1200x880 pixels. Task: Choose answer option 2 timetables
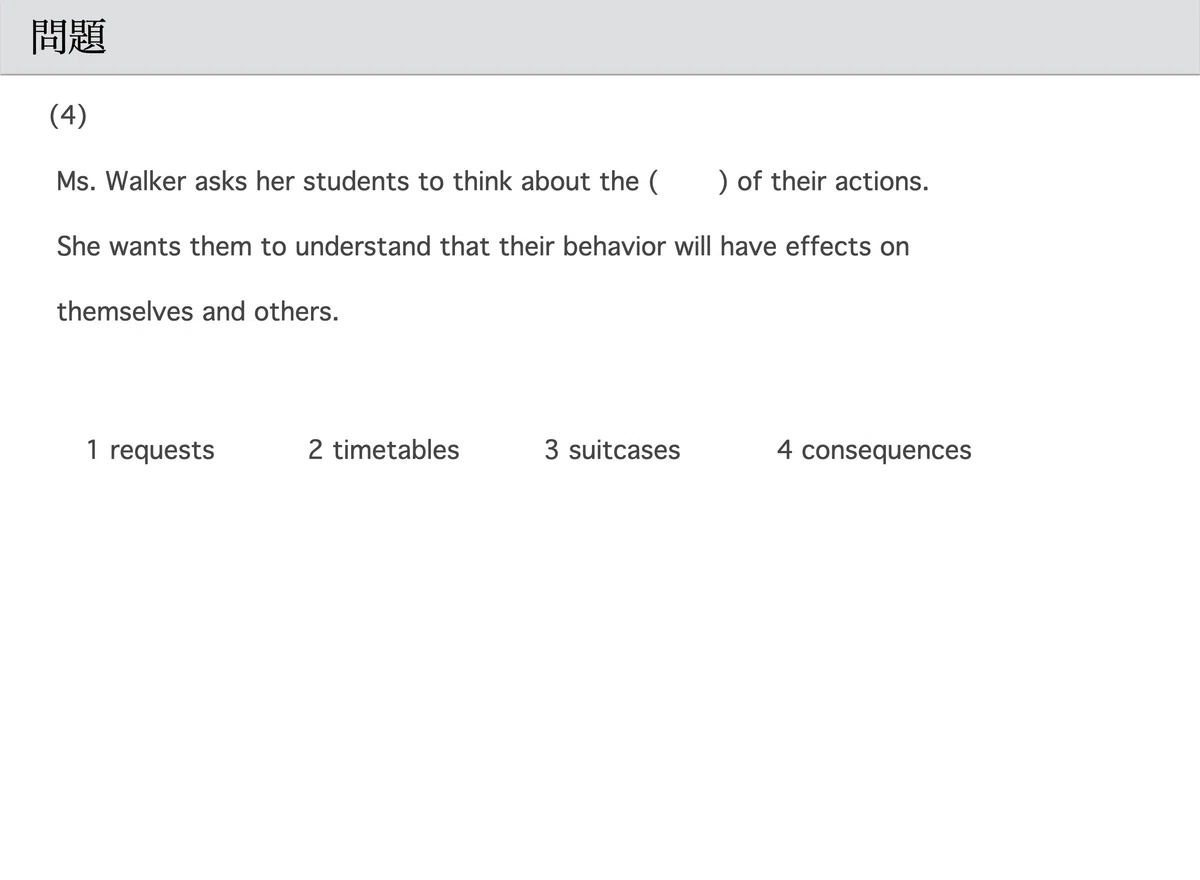pyautogui.click(x=383, y=450)
